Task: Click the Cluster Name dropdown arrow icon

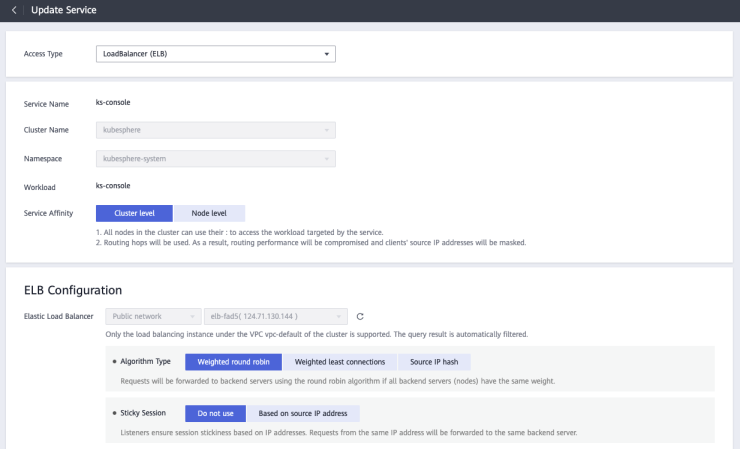Action: 326,130
